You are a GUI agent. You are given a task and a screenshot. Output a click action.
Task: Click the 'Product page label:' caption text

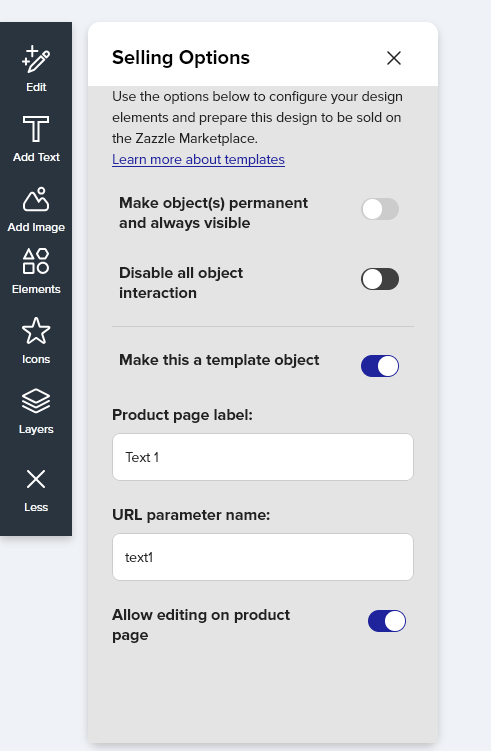182,415
